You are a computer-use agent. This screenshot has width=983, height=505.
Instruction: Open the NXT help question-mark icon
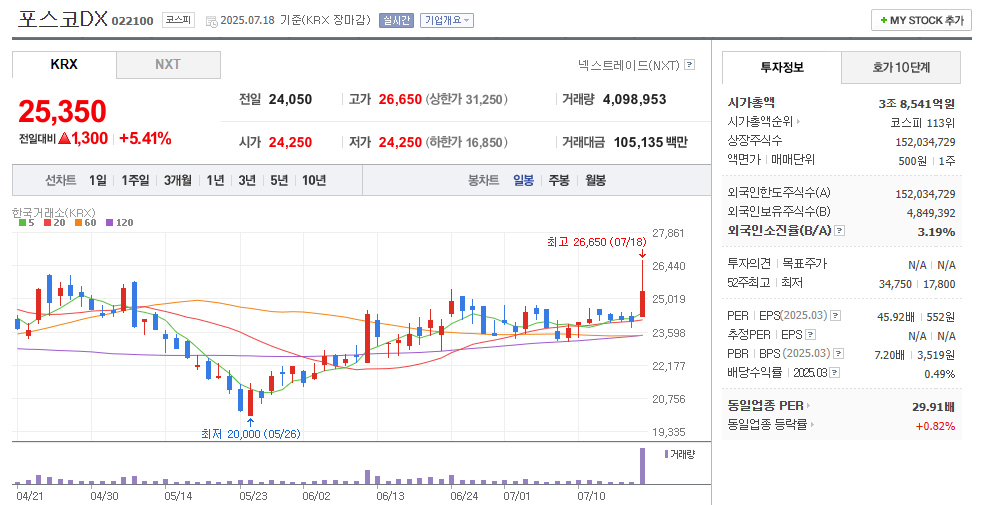click(690, 65)
